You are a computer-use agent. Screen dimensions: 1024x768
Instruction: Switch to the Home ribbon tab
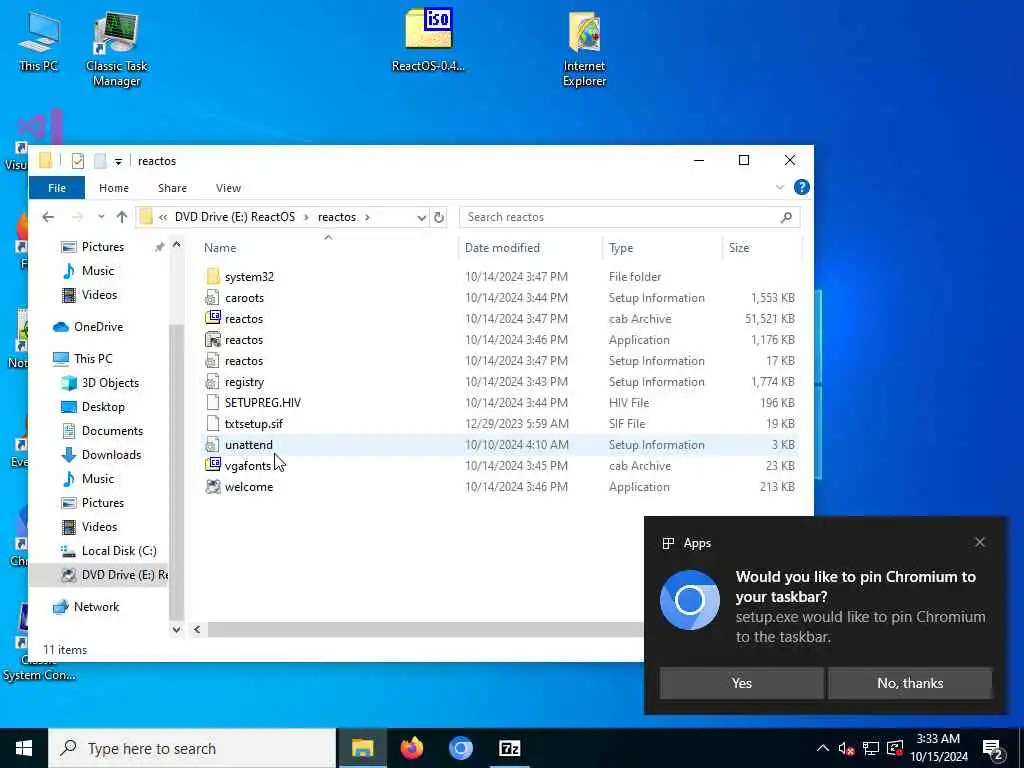[x=114, y=188]
